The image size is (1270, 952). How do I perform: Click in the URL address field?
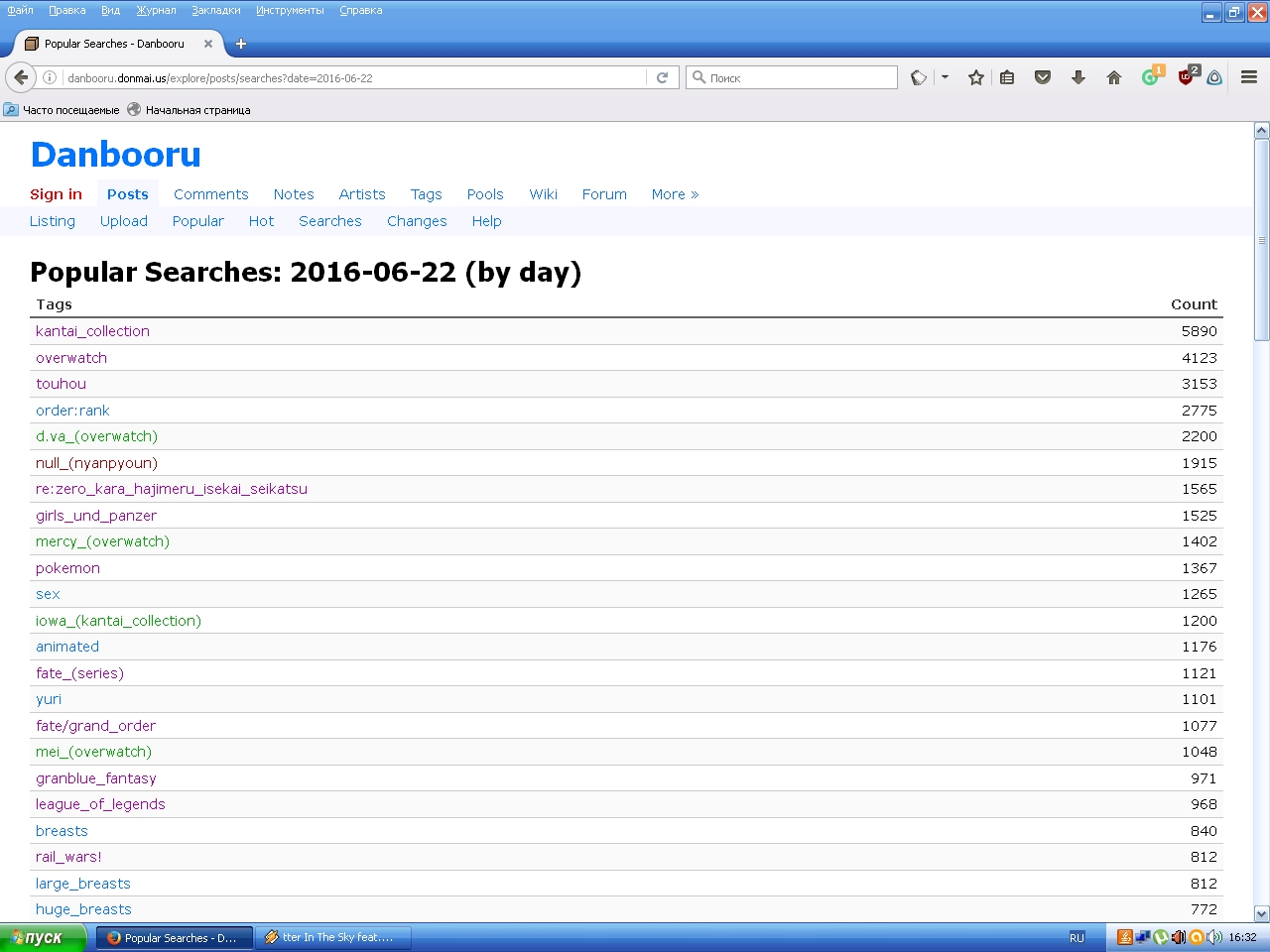pyautogui.click(x=352, y=77)
